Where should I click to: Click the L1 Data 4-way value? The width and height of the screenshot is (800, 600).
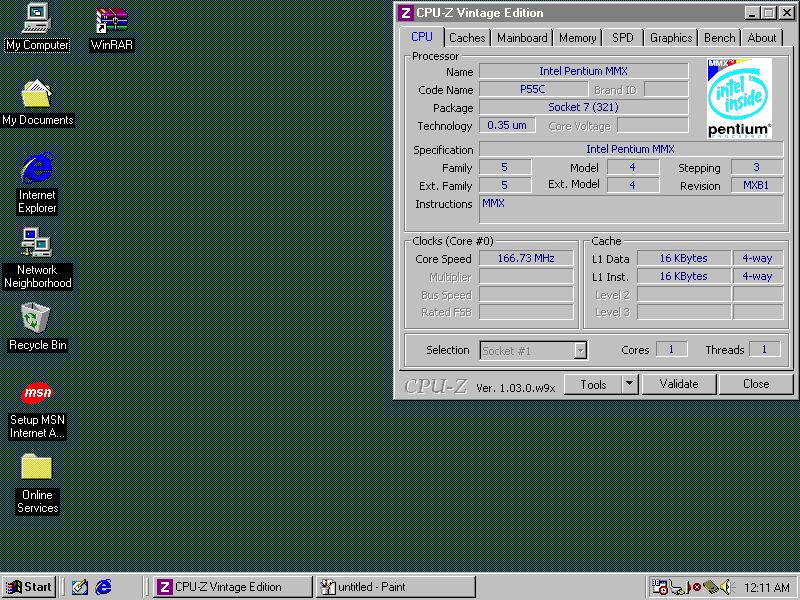tap(758, 259)
